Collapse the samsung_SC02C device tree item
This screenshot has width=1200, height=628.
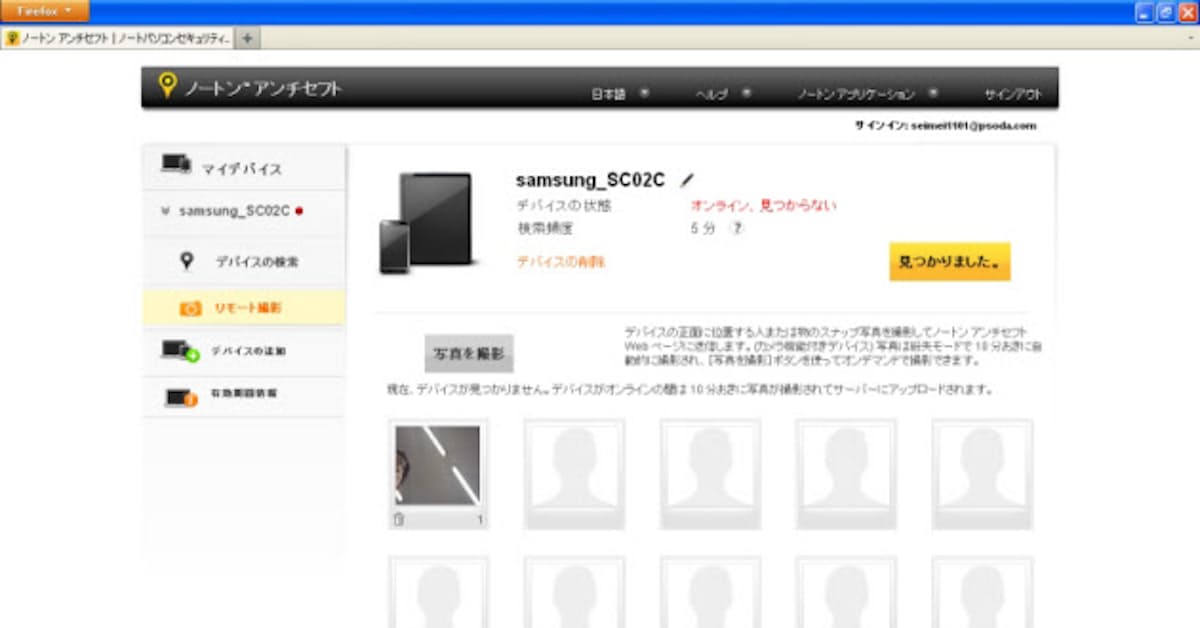[165, 211]
